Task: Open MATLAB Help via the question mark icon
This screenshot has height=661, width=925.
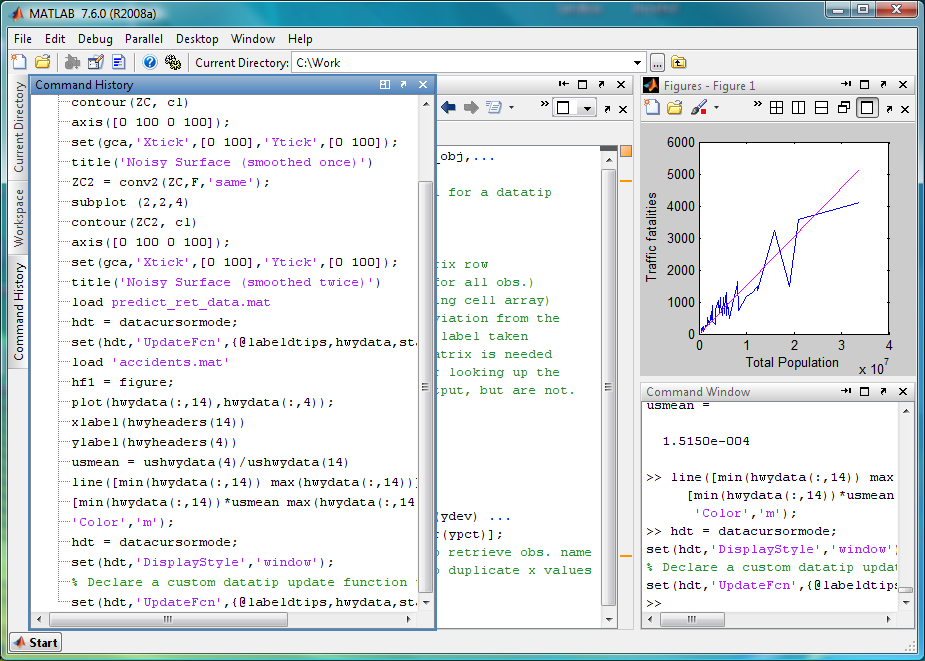Action: 150,62
